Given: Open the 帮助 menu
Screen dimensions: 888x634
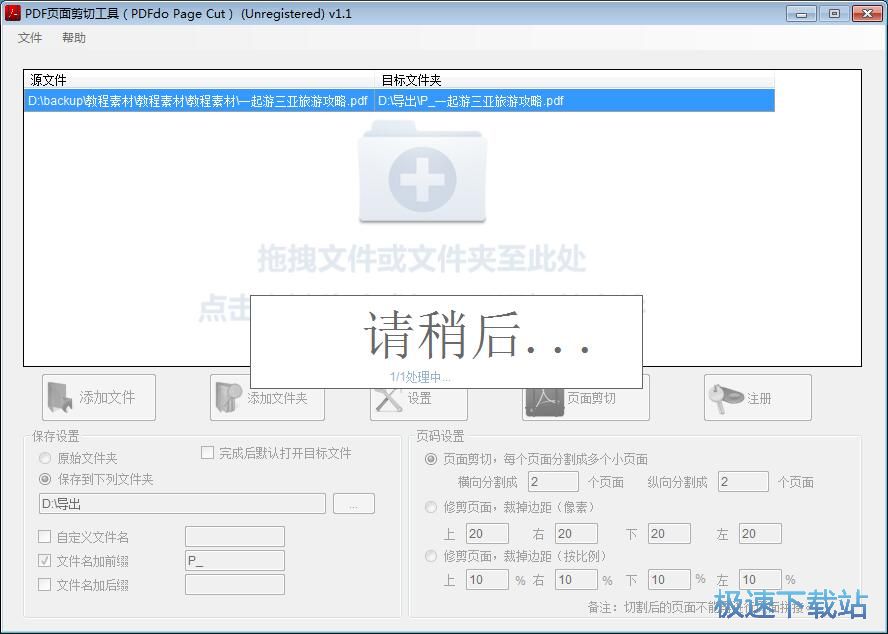Looking at the screenshot, I should click(x=73, y=37).
